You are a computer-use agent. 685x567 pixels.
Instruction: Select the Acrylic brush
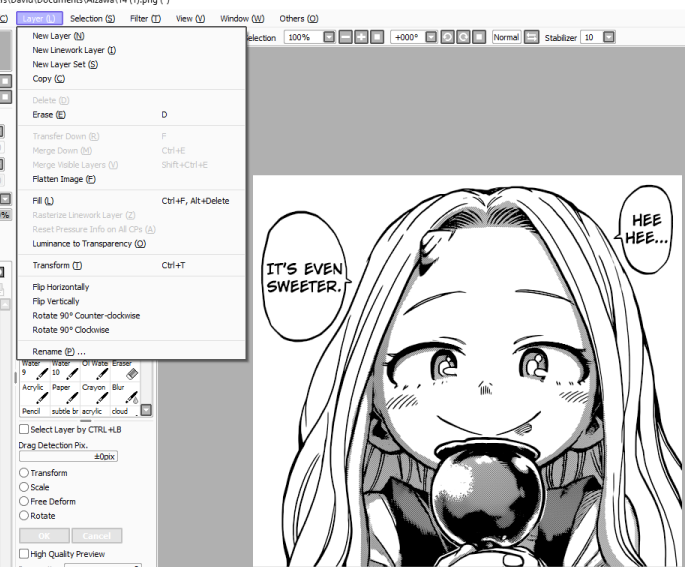(x=35, y=394)
